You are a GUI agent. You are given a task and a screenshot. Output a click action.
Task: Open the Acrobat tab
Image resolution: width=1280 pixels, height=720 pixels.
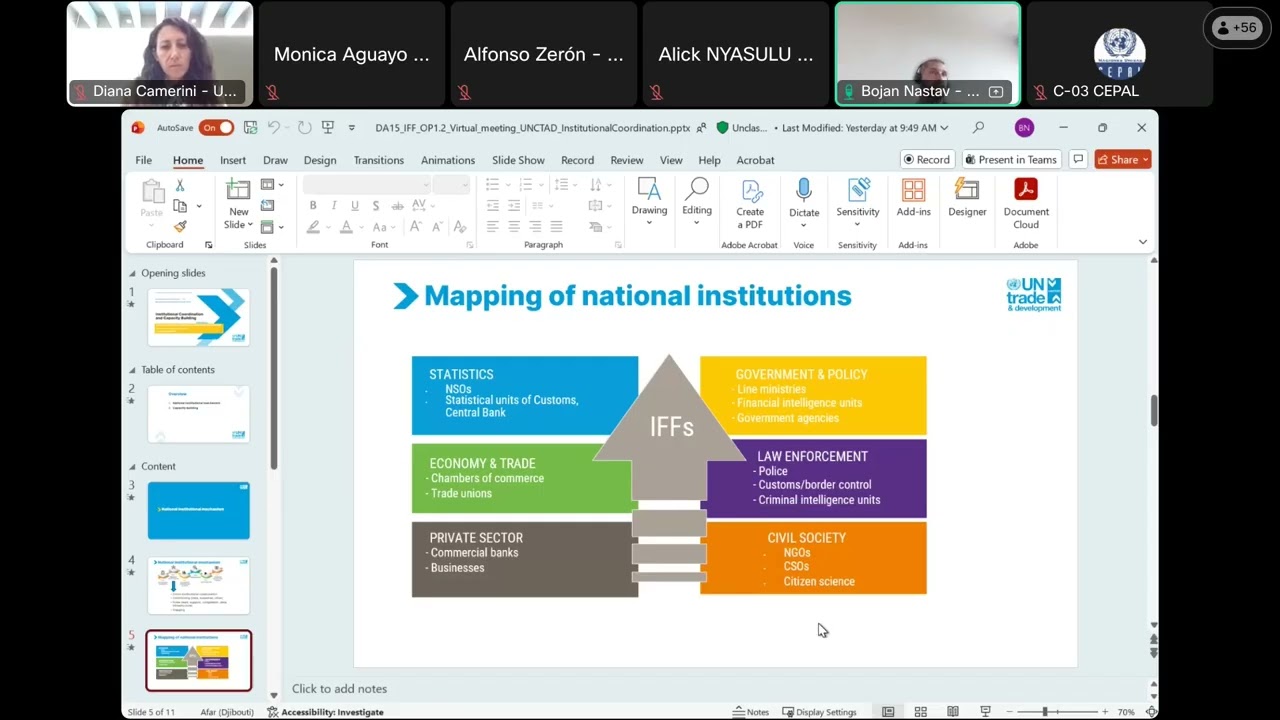click(x=755, y=160)
